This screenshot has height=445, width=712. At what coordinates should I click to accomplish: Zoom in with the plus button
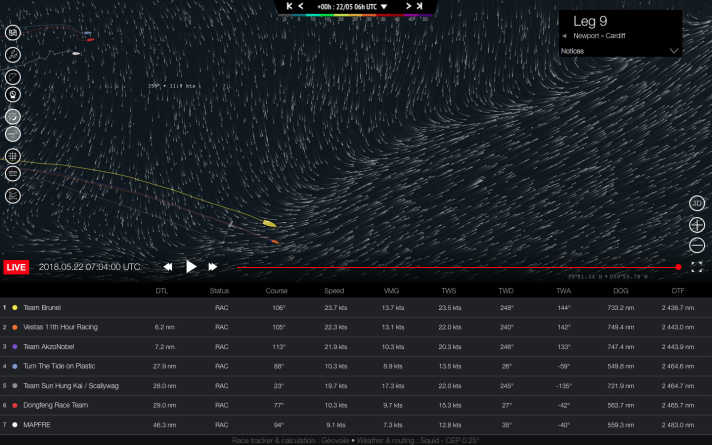click(697, 224)
